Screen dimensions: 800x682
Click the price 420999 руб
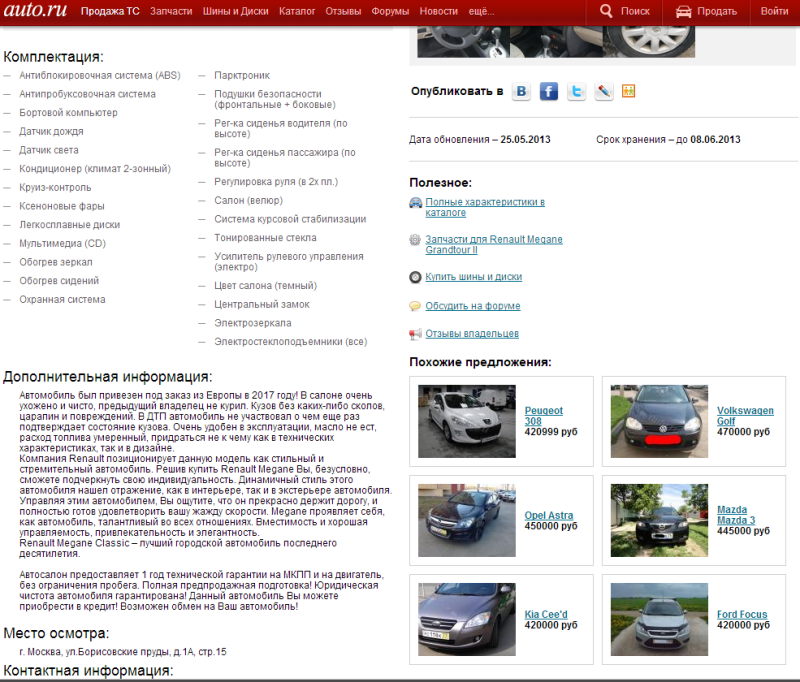click(551, 432)
